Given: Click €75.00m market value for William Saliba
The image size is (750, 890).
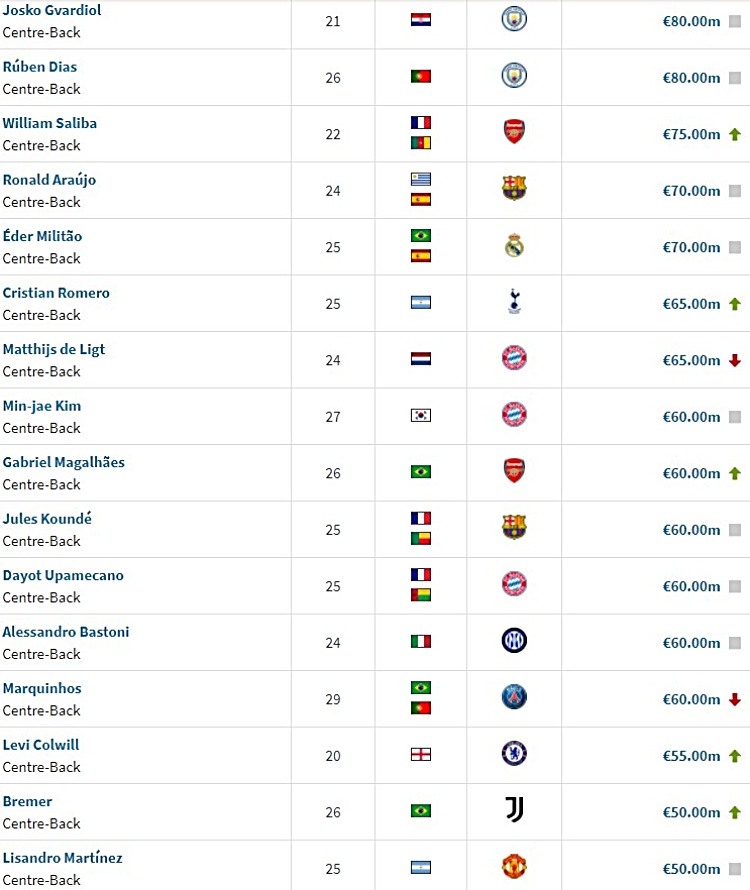Looking at the screenshot, I should coord(691,135).
